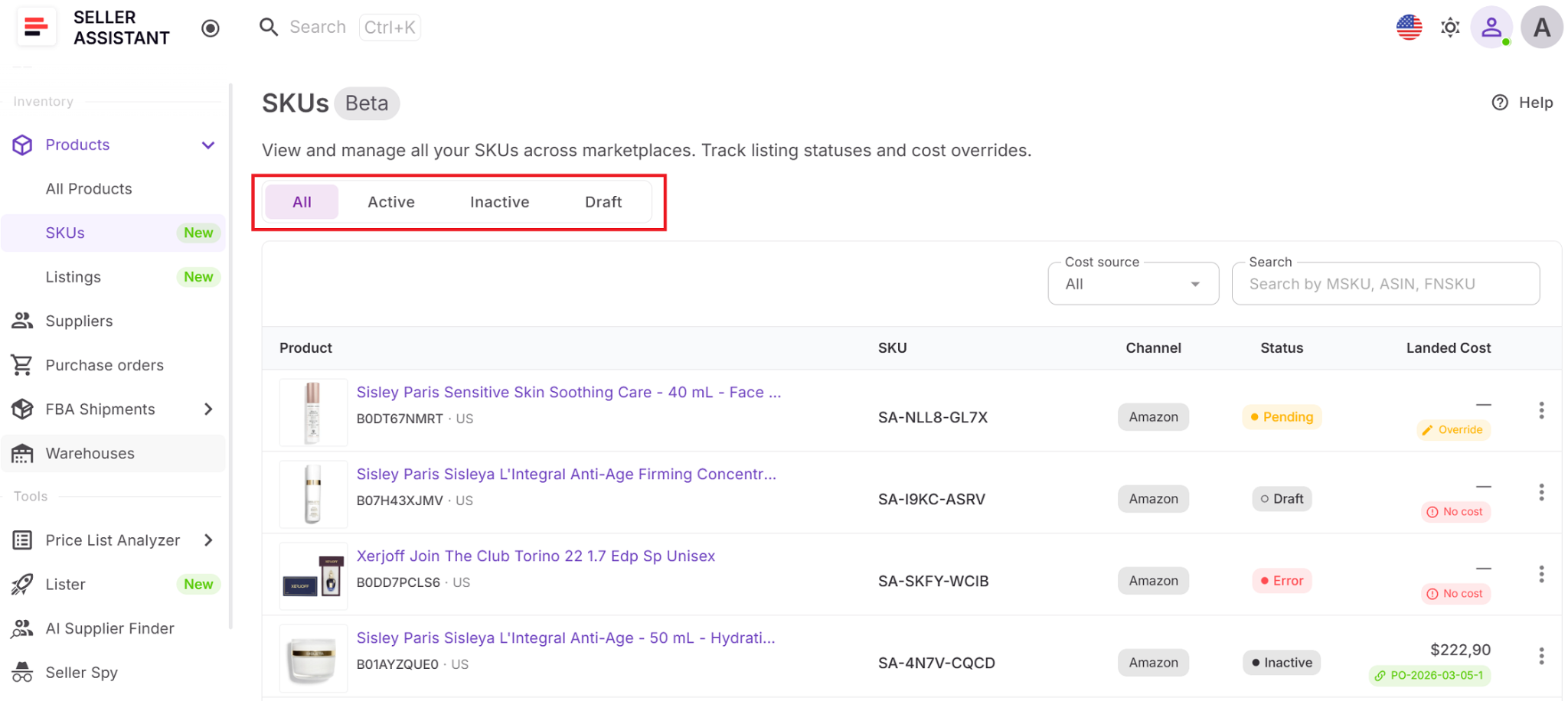Click the Suppliers people icon

(22, 321)
